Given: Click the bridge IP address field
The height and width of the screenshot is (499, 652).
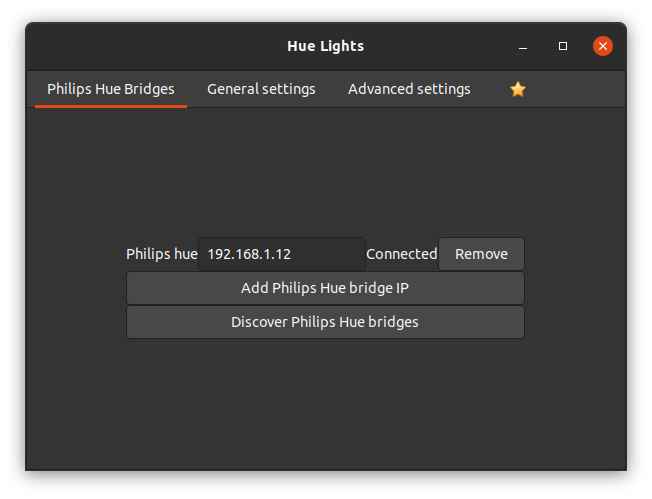Looking at the screenshot, I should pyautogui.click(x=282, y=254).
